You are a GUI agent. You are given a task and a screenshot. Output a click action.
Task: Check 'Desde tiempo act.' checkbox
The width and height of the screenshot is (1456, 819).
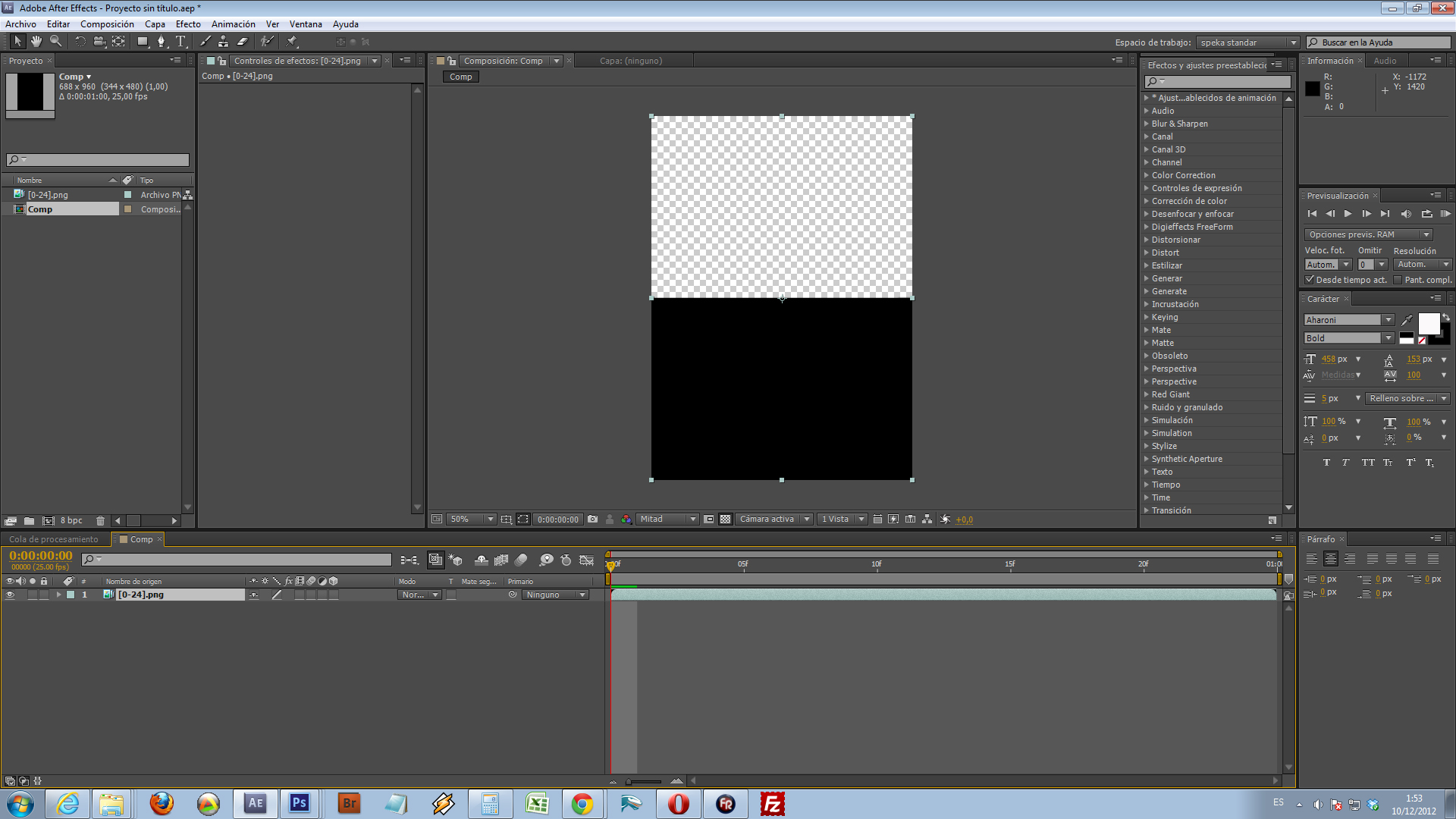[x=1310, y=280]
